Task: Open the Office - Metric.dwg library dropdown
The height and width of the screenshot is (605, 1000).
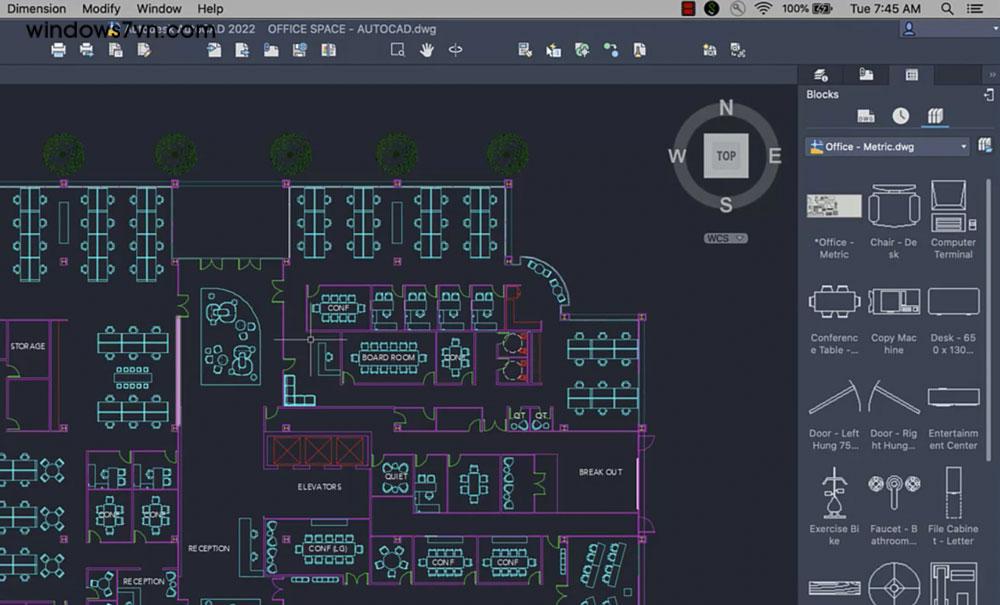Action: click(x=887, y=147)
